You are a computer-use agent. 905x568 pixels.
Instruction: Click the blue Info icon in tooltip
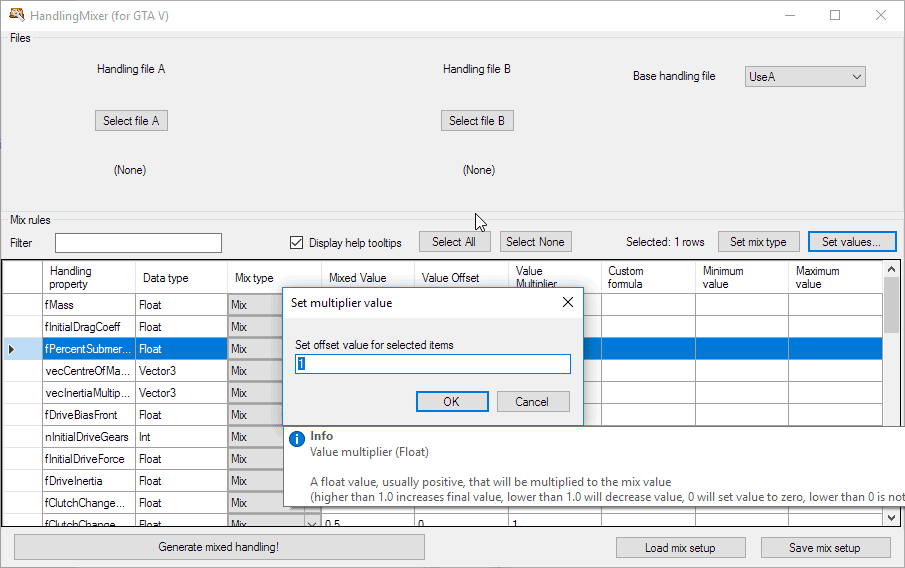[297, 439]
